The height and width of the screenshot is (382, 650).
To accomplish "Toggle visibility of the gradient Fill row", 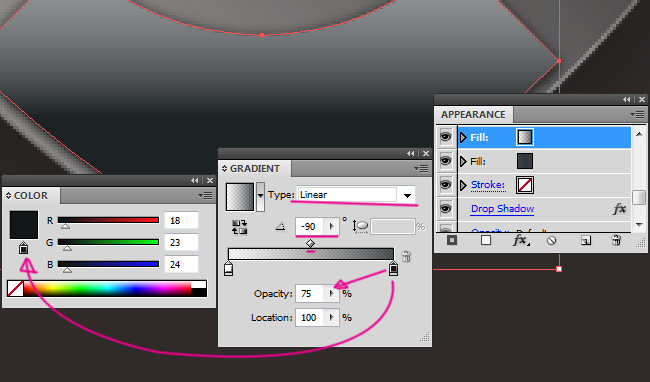I will point(446,137).
